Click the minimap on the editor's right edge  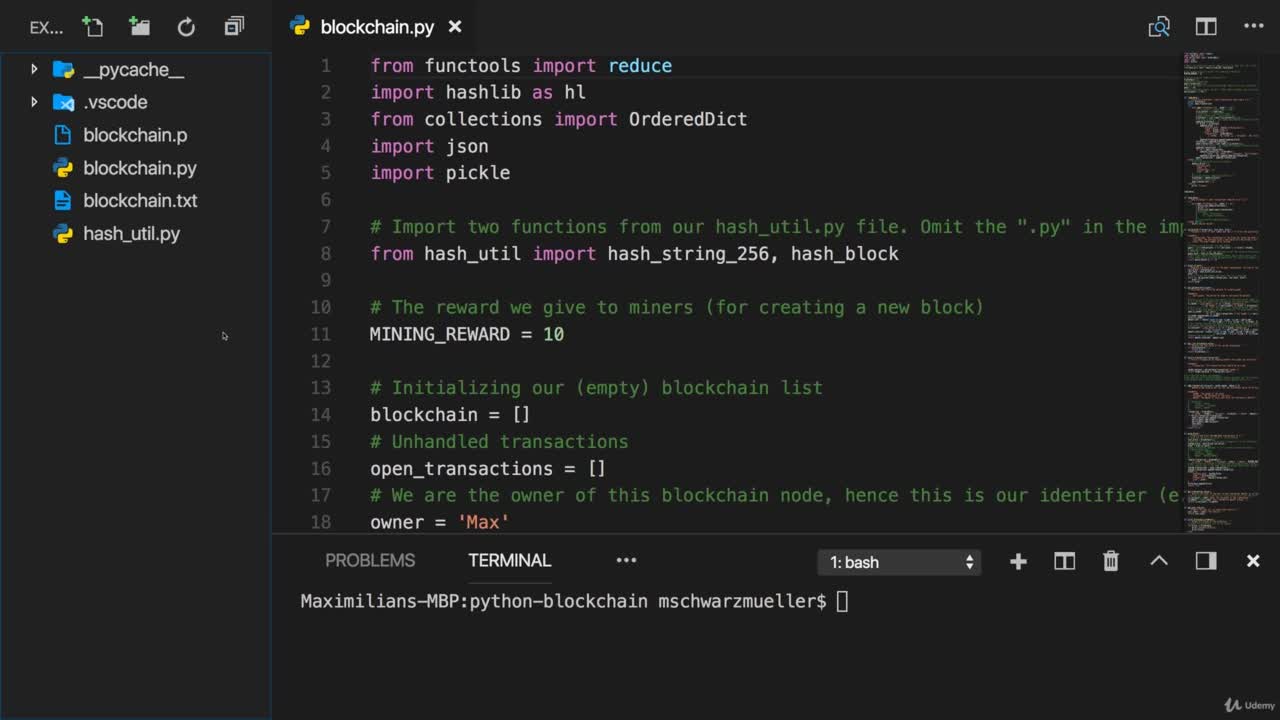click(x=1220, y=290)
